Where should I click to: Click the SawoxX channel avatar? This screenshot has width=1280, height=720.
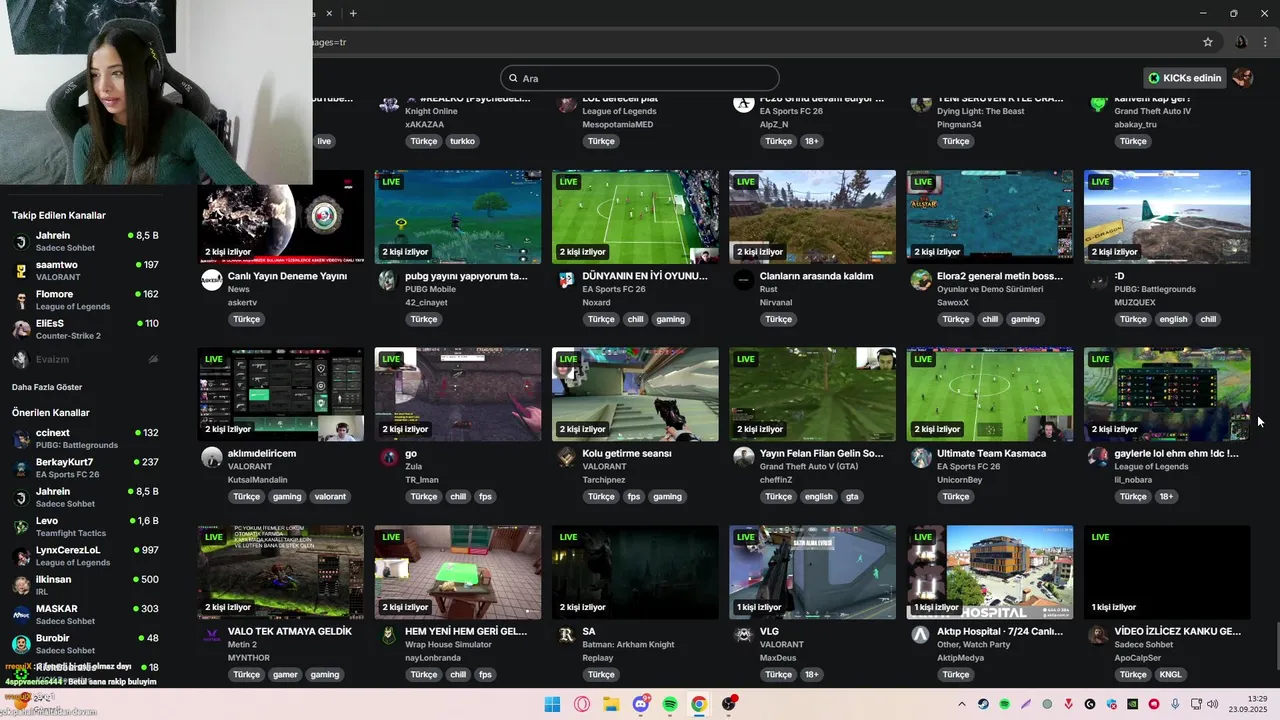click(x=921, y=280)
